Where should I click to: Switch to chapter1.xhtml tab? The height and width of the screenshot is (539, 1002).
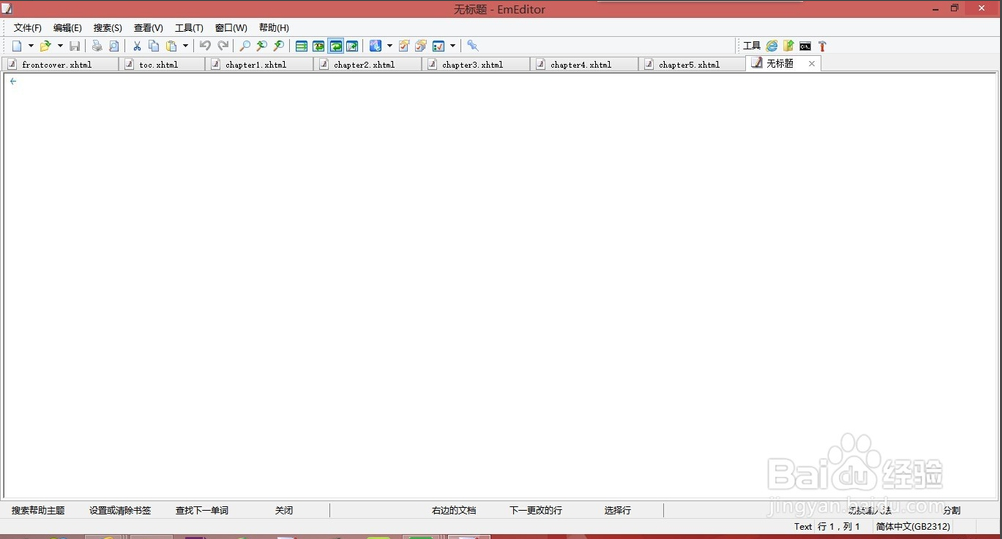[x=259, y=65]
